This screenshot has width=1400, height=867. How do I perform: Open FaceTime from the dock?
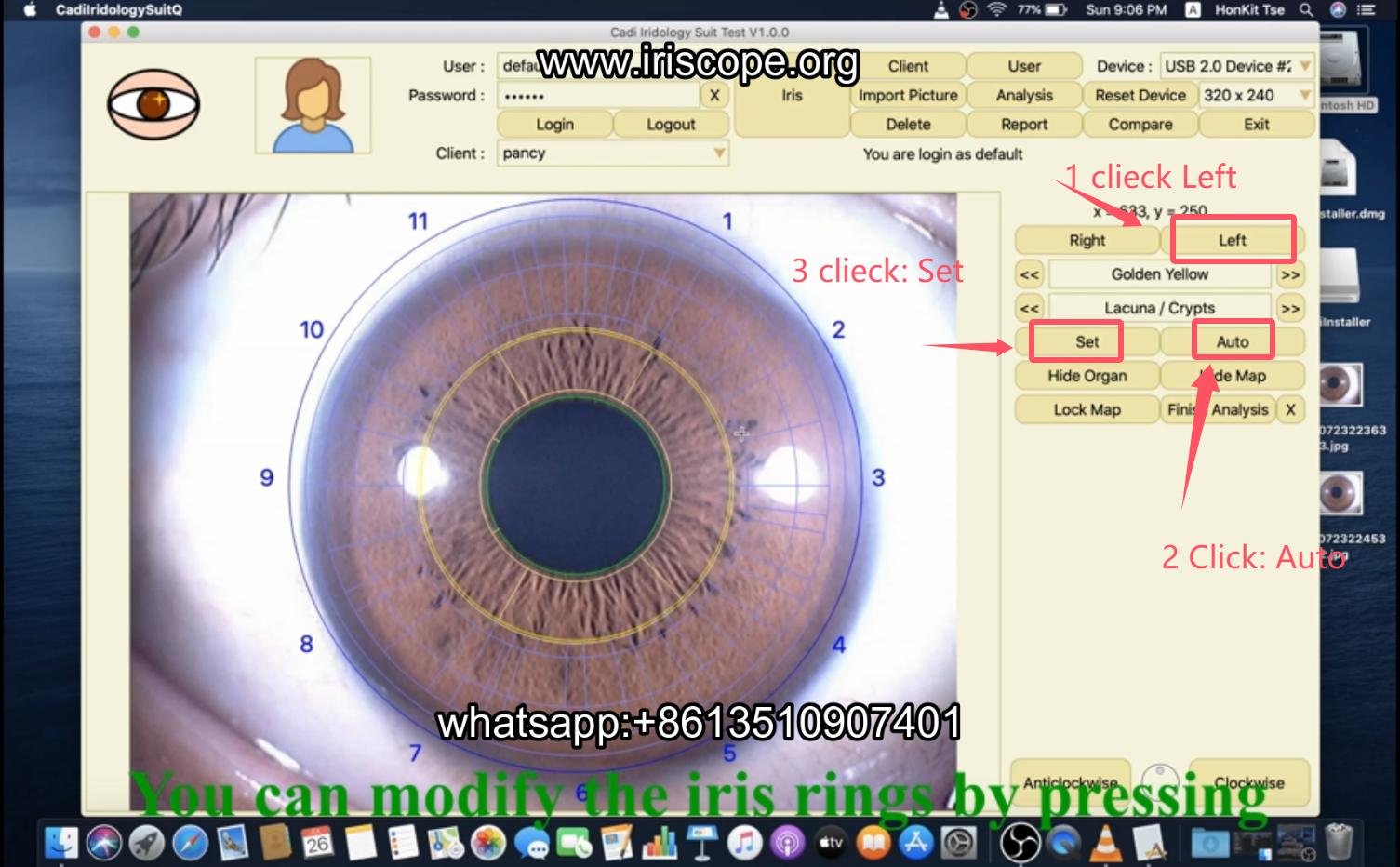click(574, 843)
